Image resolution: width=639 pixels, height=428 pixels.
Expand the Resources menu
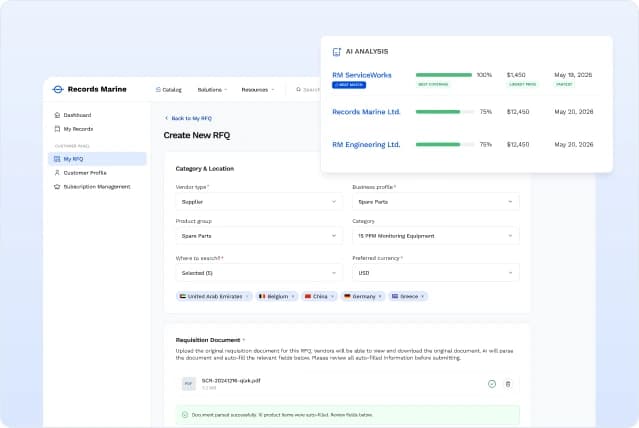point(258,90)
